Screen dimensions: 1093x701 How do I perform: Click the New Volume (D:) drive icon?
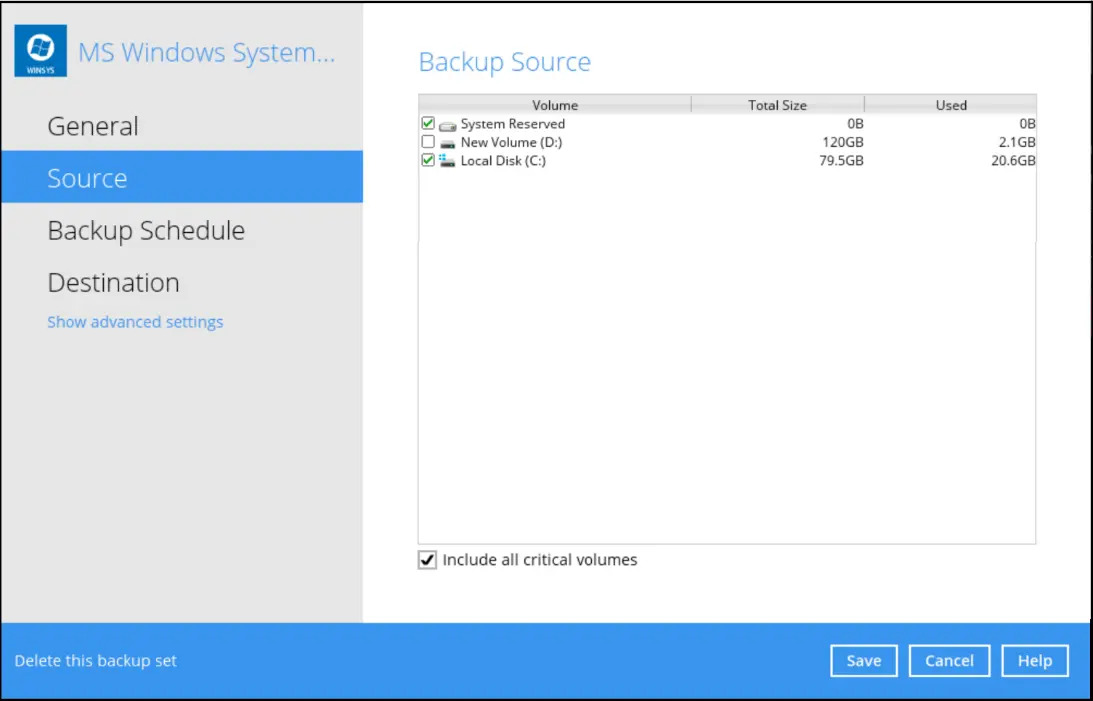[x=447, y=143]
